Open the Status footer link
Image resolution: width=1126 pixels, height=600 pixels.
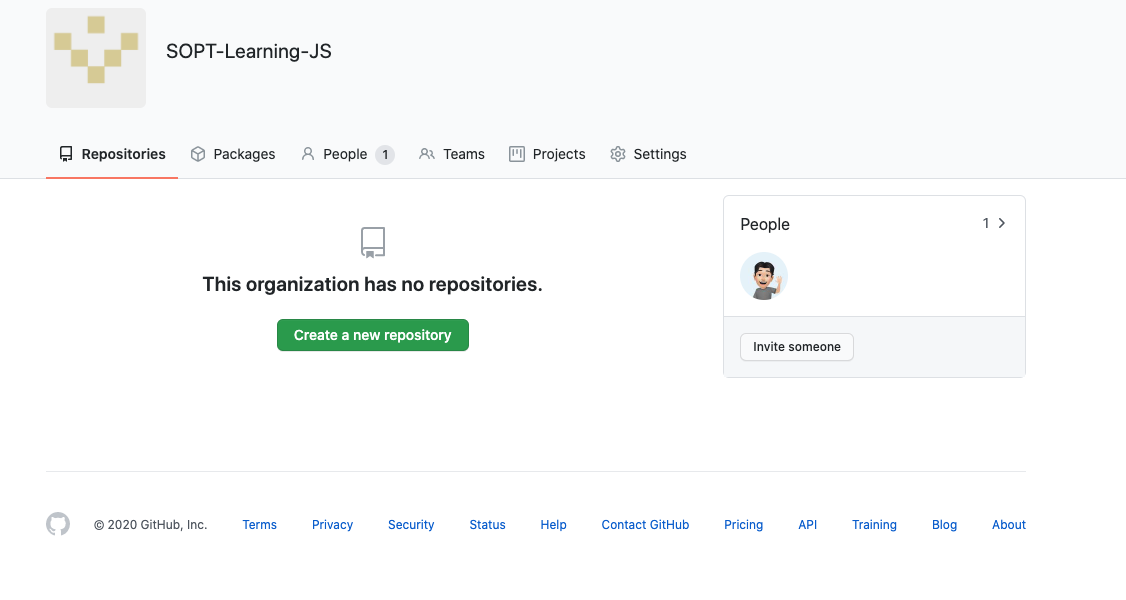(x=488, y=525)
